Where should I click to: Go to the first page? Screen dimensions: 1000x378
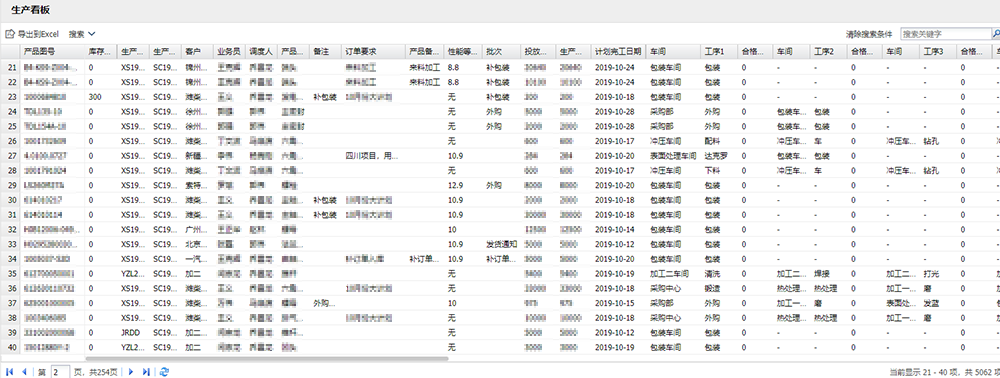click(10, 372)
